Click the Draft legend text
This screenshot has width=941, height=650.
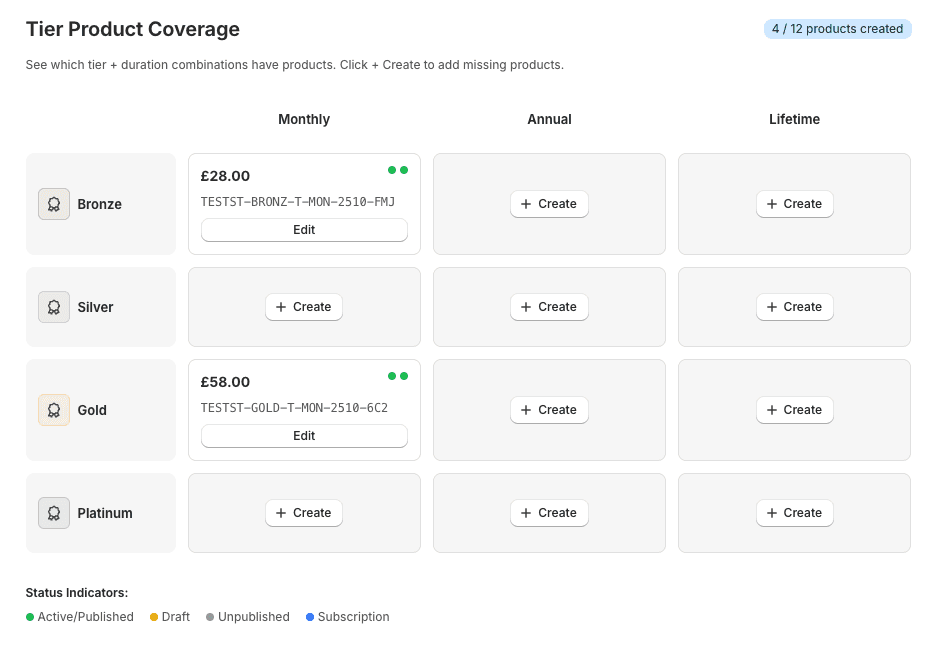176,617
